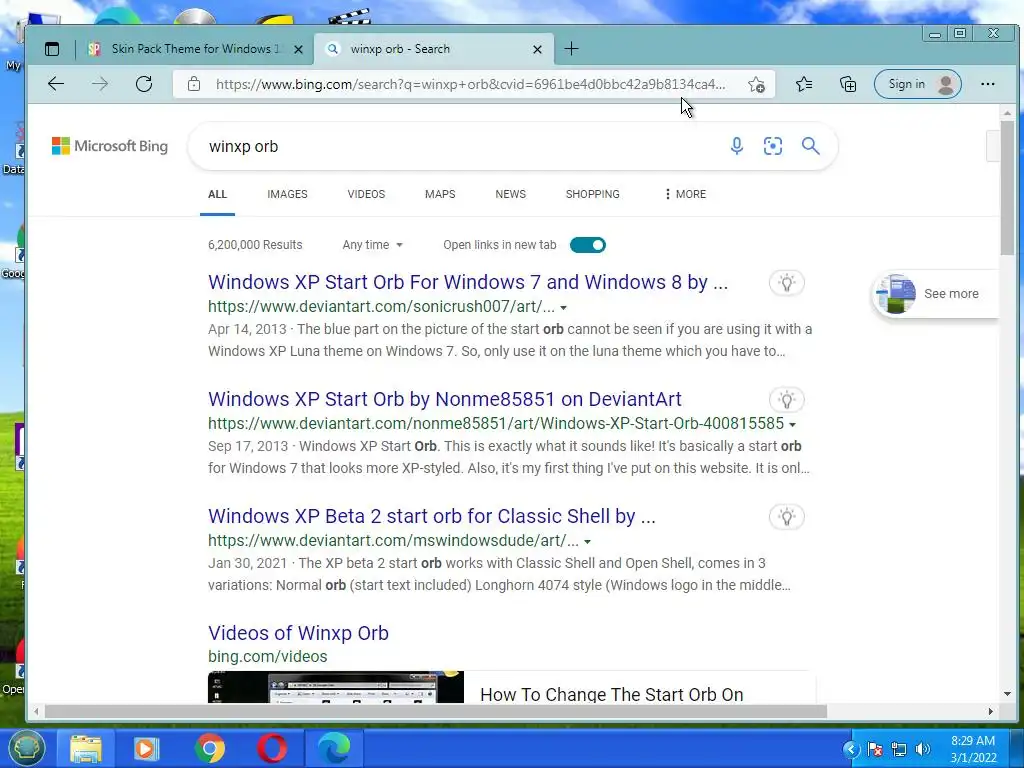Click the Microsoft Bing logo
1024x768 pixels.
pos(110,146)
